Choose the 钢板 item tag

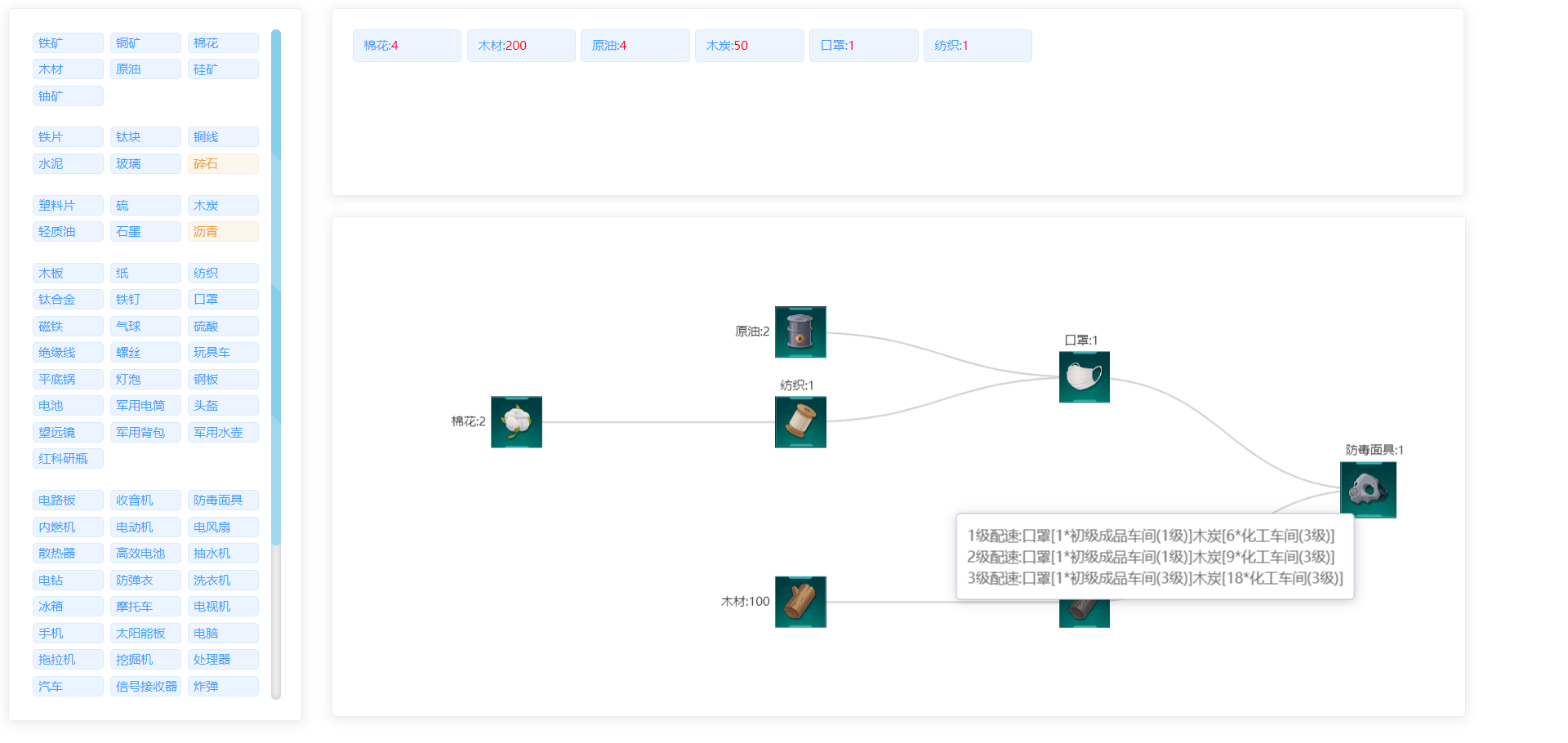click(223, 380)
